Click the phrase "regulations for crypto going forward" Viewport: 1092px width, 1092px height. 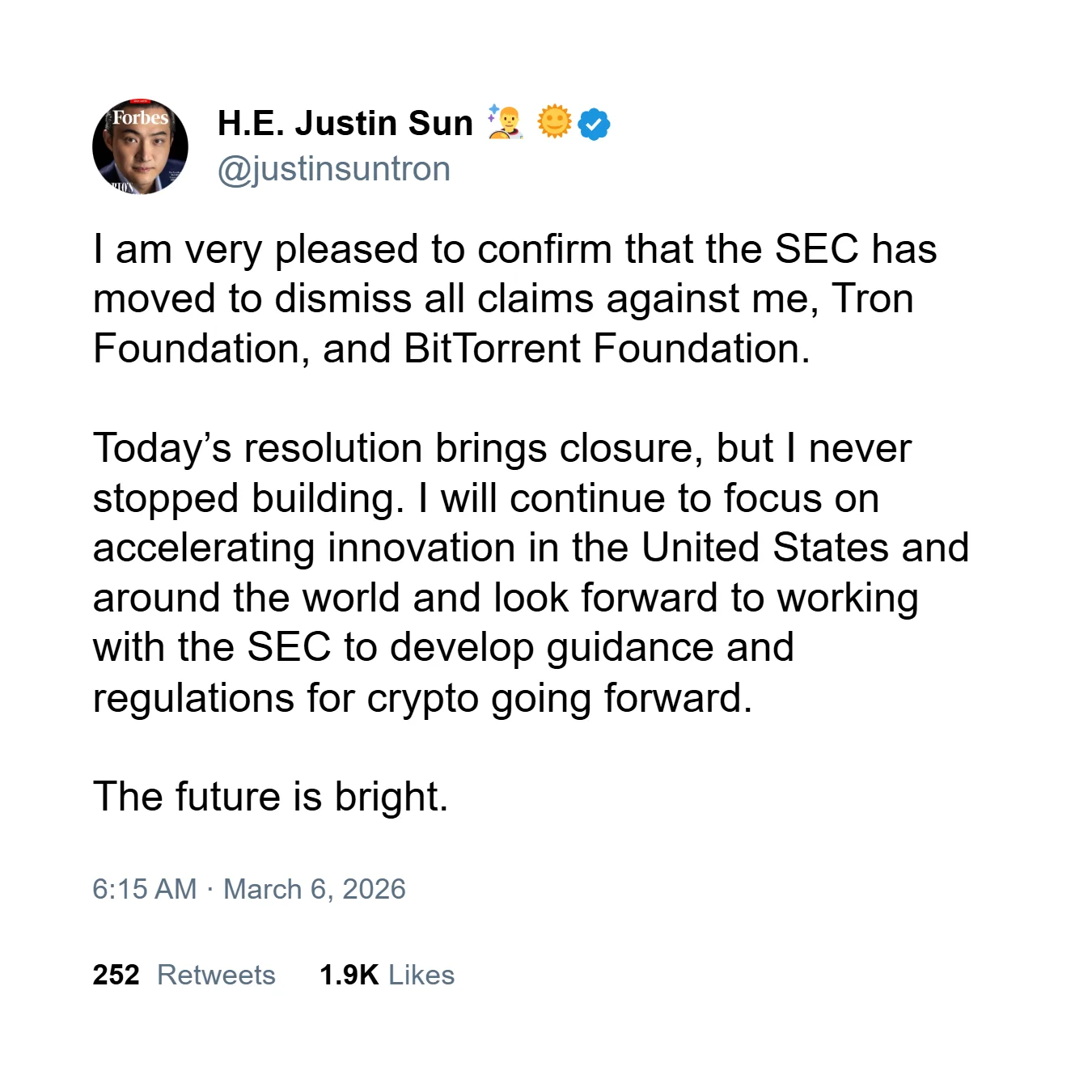click(x=421, y=698)
